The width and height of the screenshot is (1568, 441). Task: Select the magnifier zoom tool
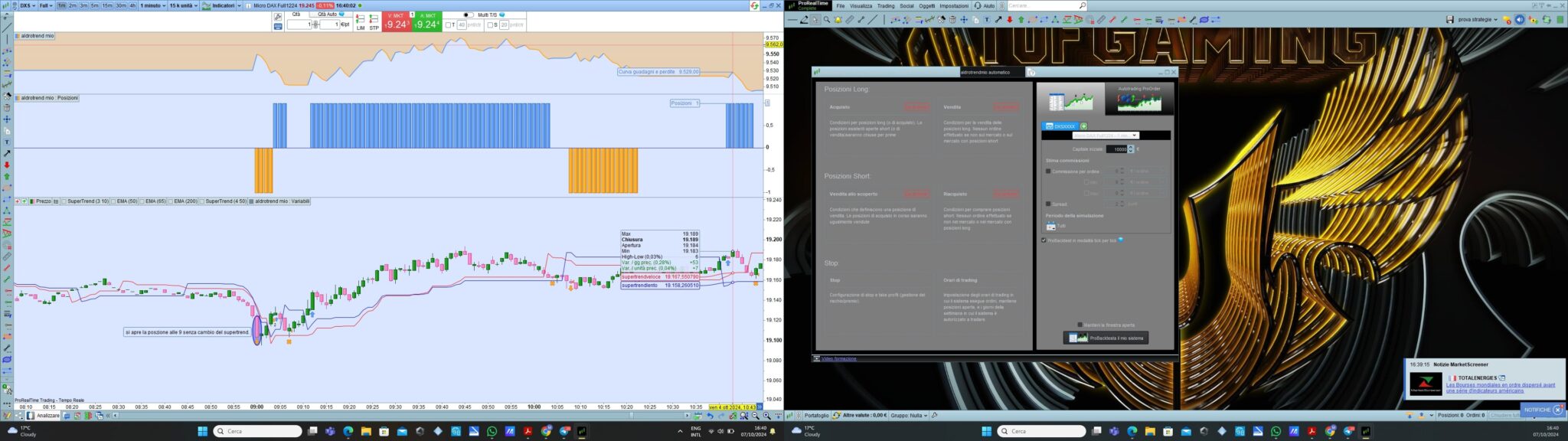[x=827, y=20]
